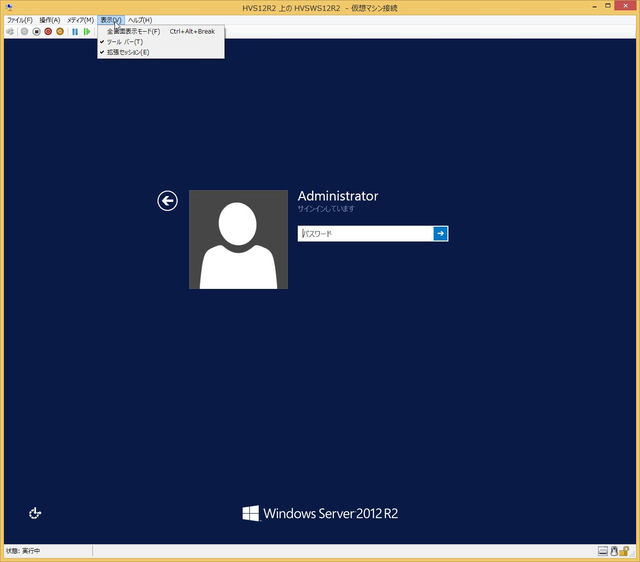This screenshot has height=562, width=640.
Task: Open the ヘルプ(H) menu
Action: [x=140, y=20]
